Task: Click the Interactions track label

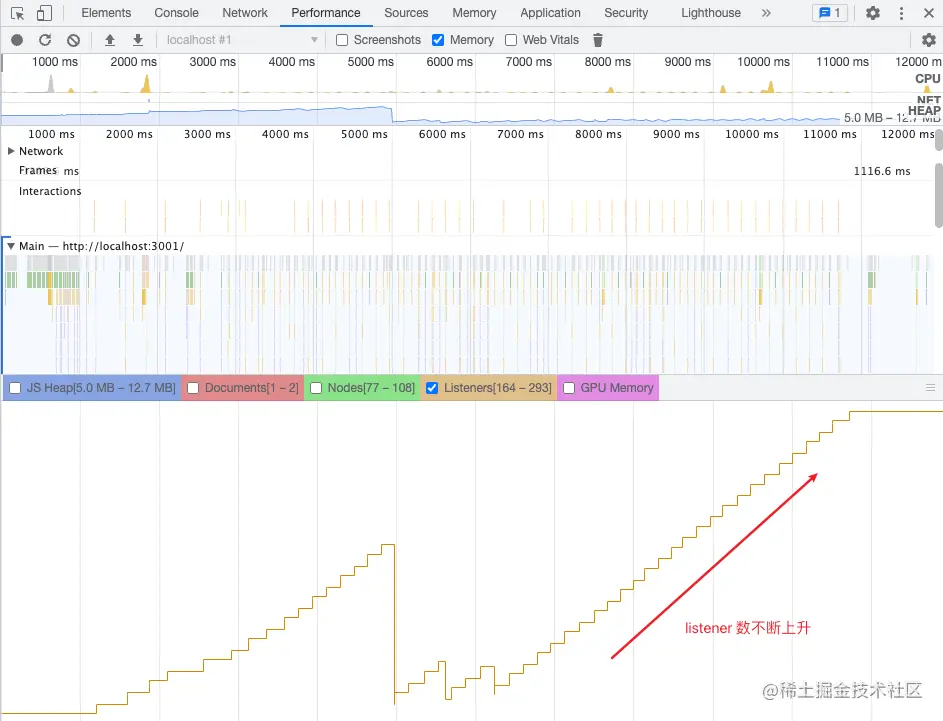Action: coord(50,191)
